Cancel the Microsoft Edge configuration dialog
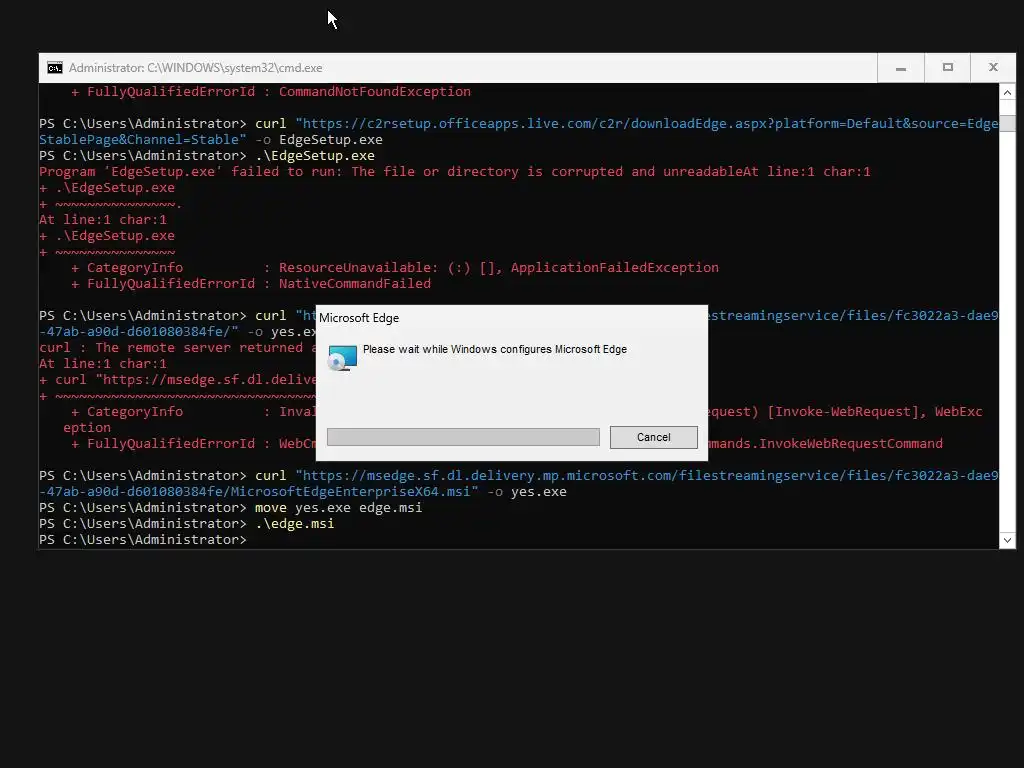Screen dimensions: 1024x768 (653, 437)
